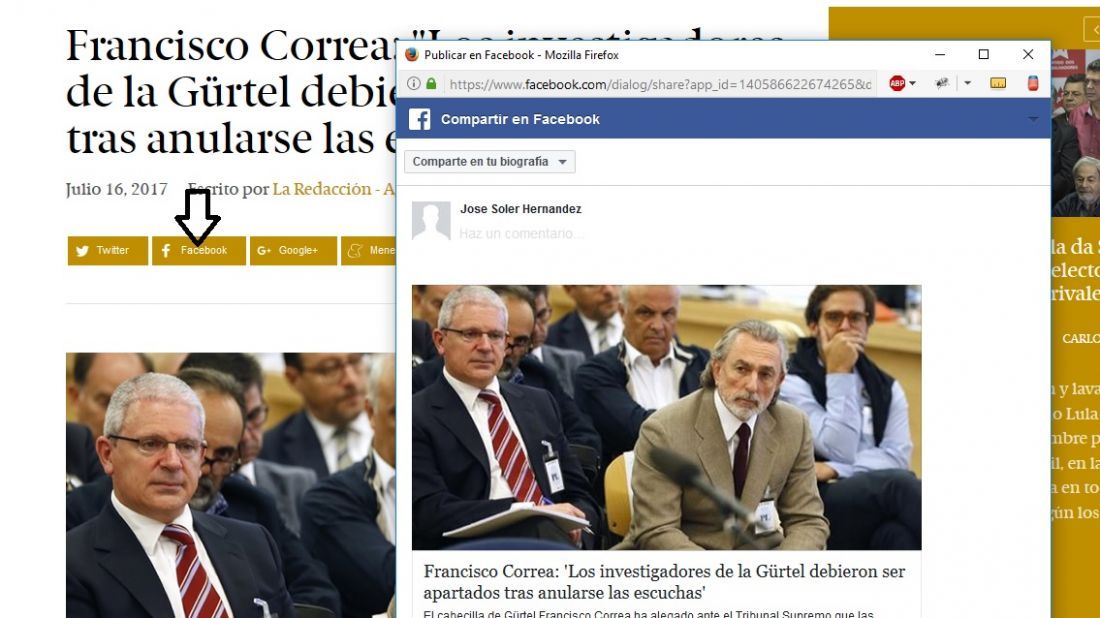
Task: Open 'Comparte en tu biografía' dropdown
Action: click(490, 161)
